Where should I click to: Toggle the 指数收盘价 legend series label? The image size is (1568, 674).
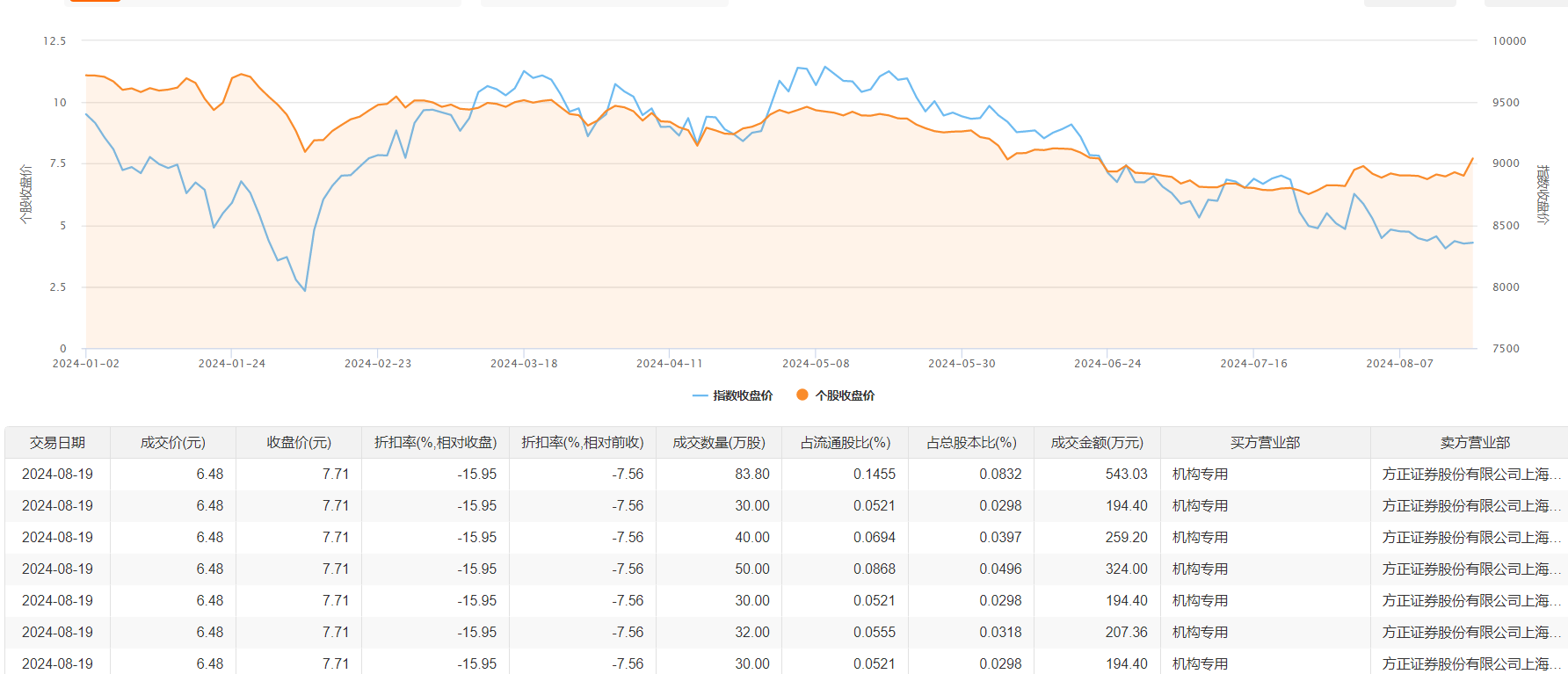coord(743,395)
